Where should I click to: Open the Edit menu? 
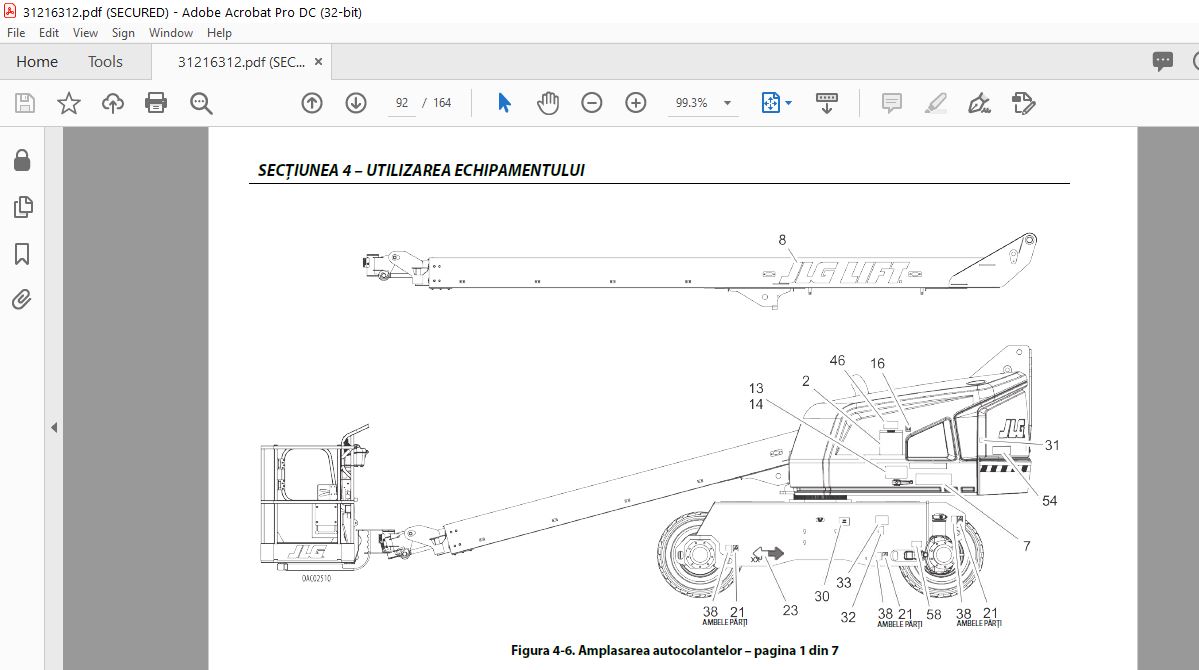49,33
